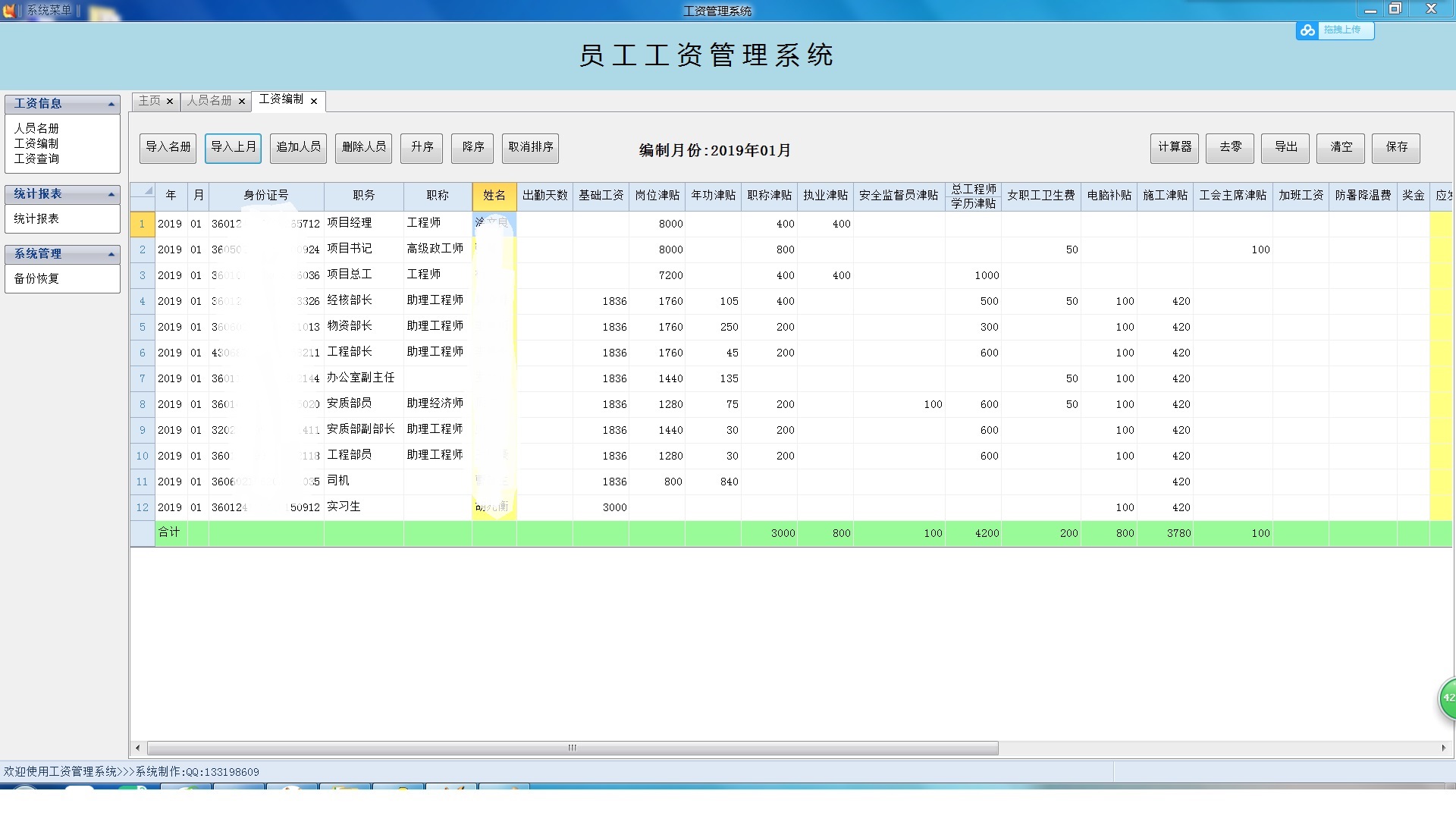Viewport: 1456px width, 819px height.
Task: Open 工资查询 in the sidebar
Action: pyautogui.click(x=36, y=158)
